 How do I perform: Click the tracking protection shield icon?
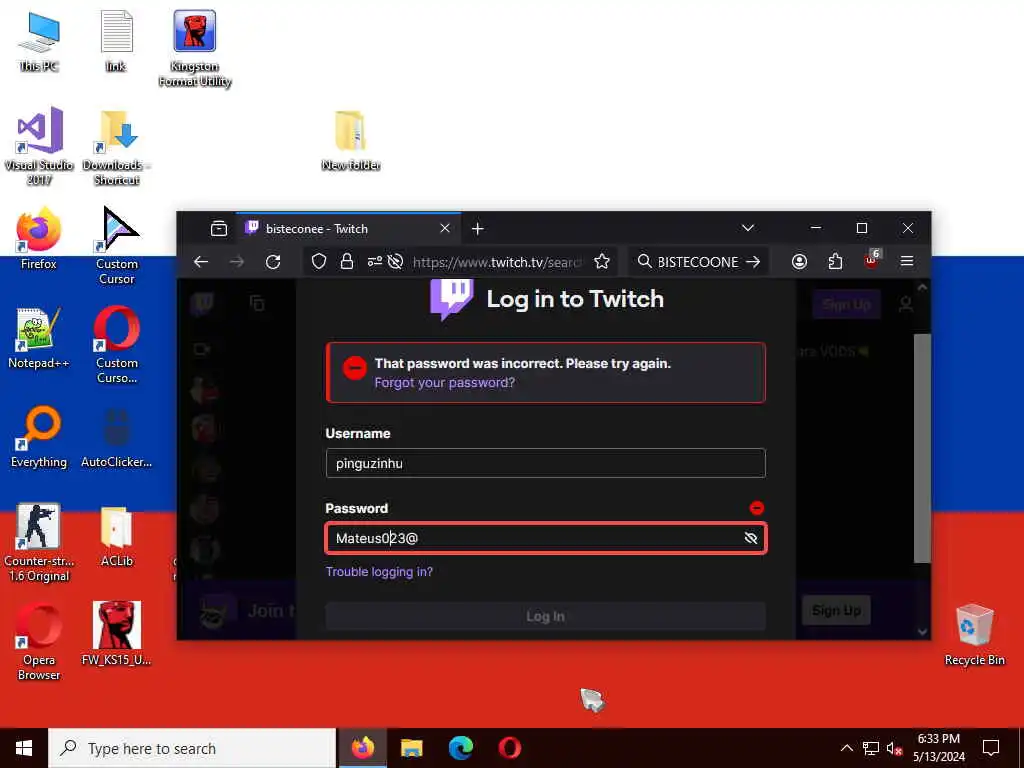[x=319, y=262]
